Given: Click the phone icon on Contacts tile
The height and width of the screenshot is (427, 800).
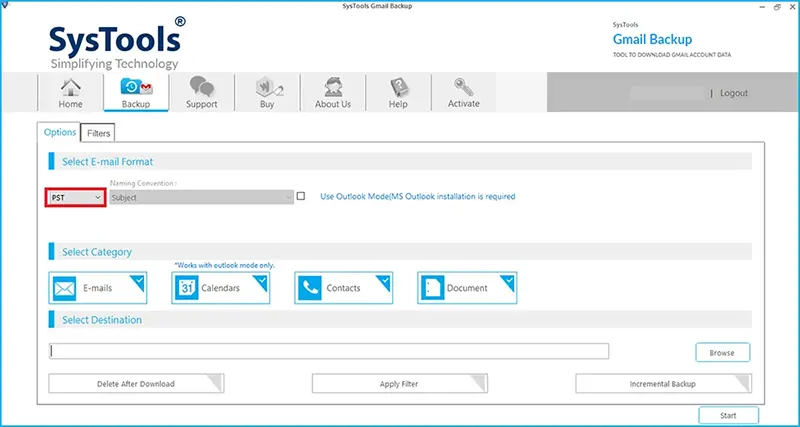Looking at the screenshot, I should (310, 289).
